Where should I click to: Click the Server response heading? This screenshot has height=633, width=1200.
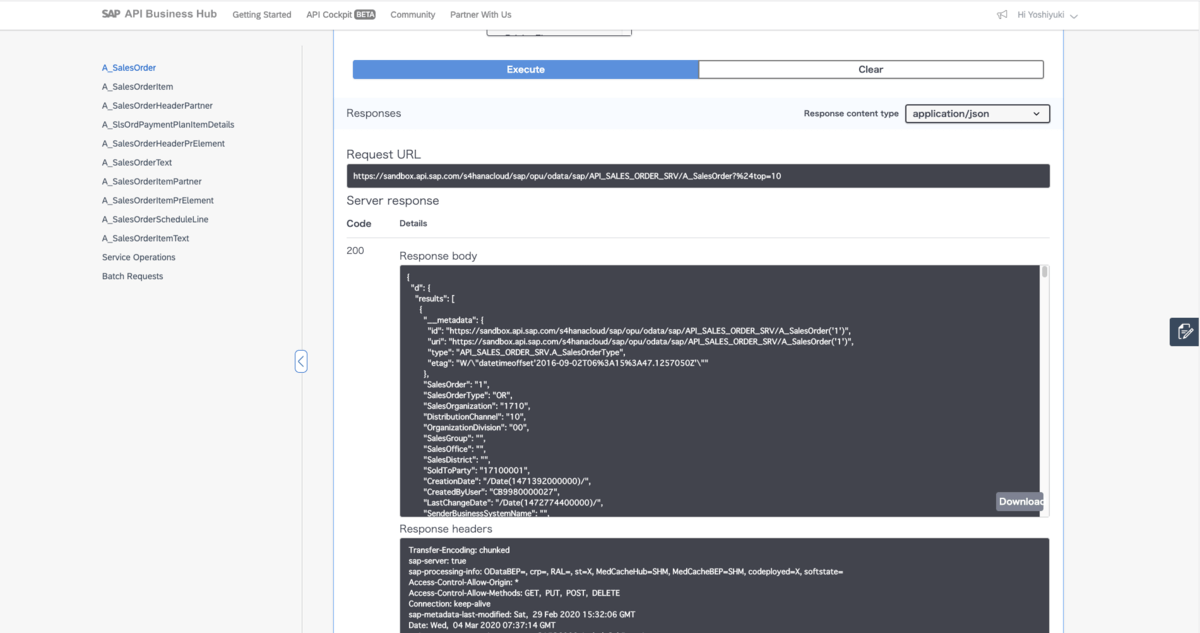coord(393,201)
